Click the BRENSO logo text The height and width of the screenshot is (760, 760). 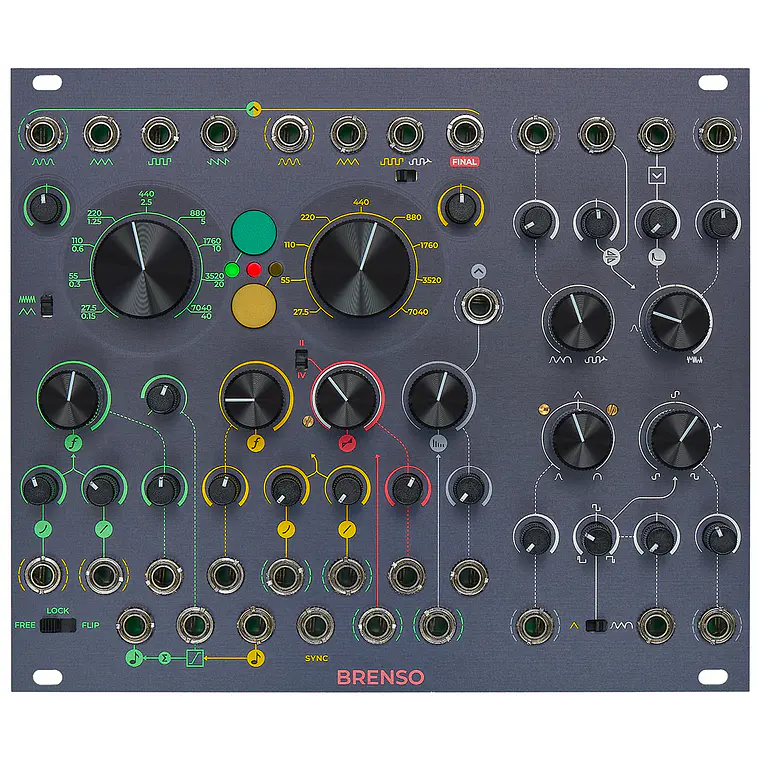click(x=380, y=677)
